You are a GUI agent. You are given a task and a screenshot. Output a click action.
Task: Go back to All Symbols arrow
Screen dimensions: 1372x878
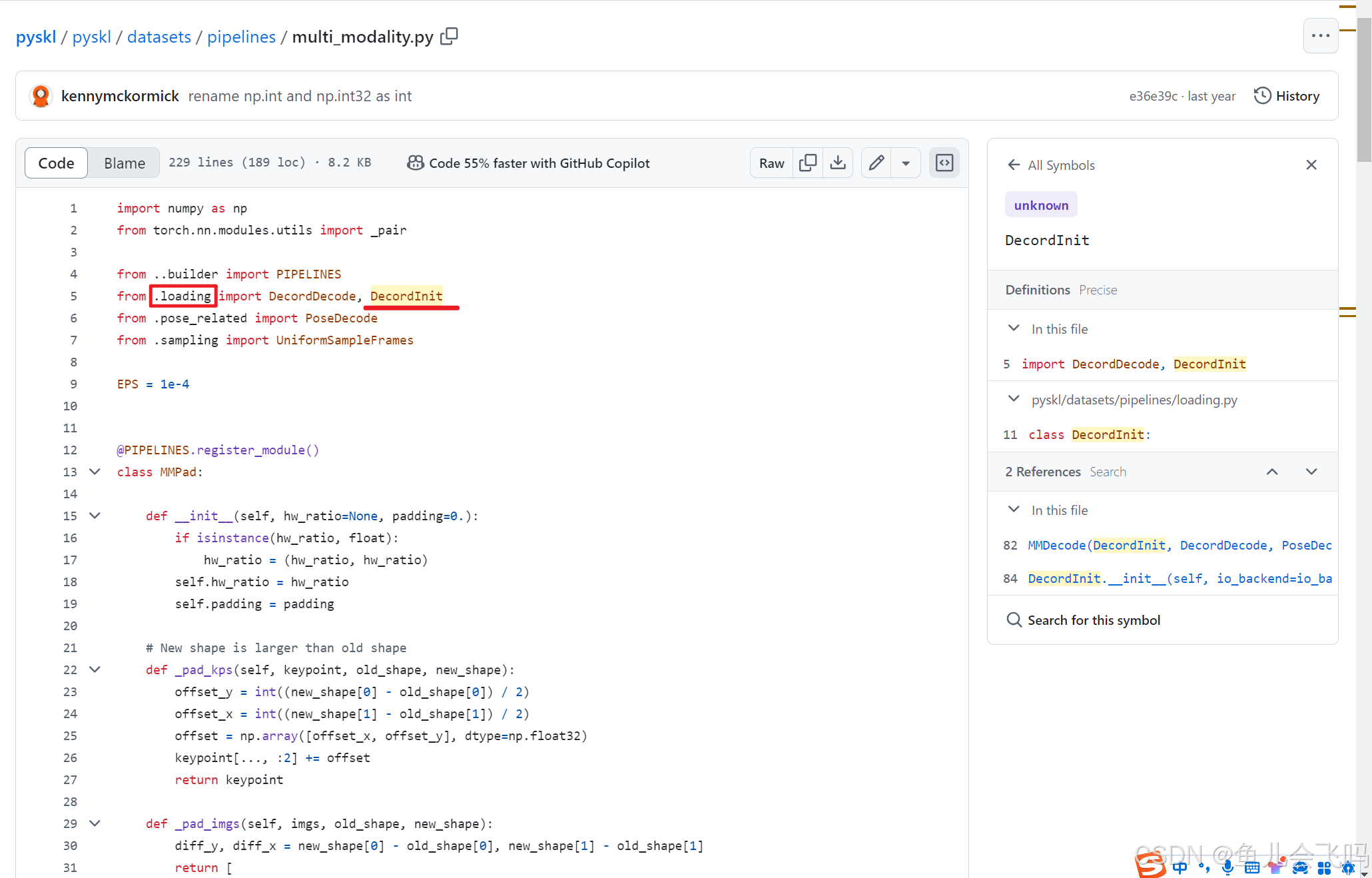1014,165
